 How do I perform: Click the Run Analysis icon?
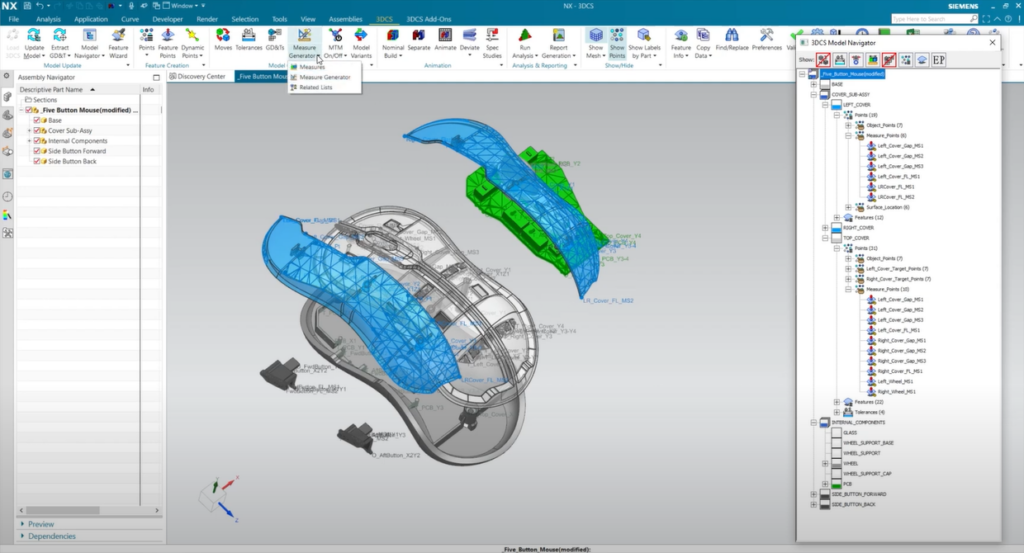point(525,35)
